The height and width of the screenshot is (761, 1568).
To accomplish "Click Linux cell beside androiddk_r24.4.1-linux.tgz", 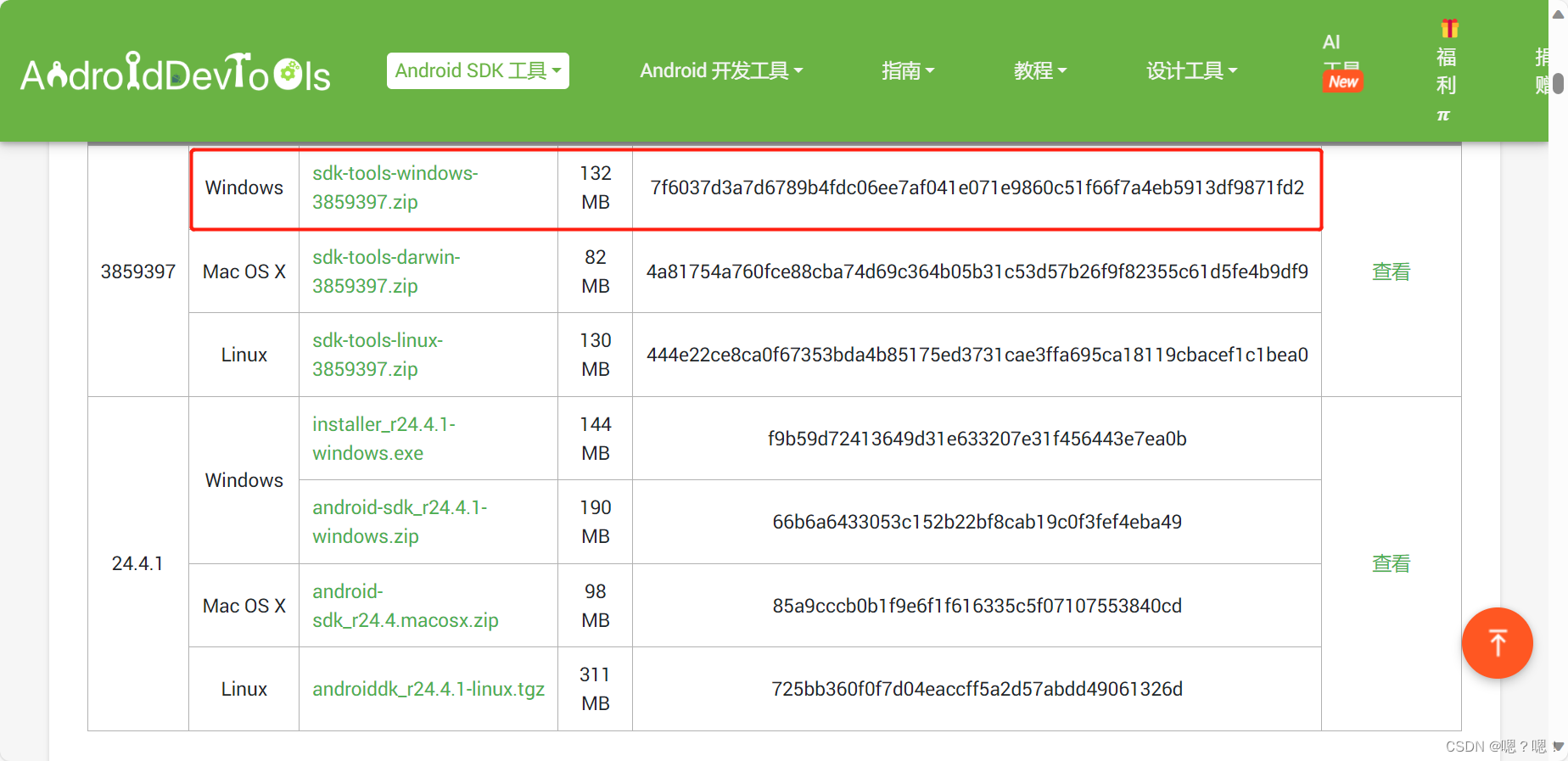I will [x=244, y=689].
